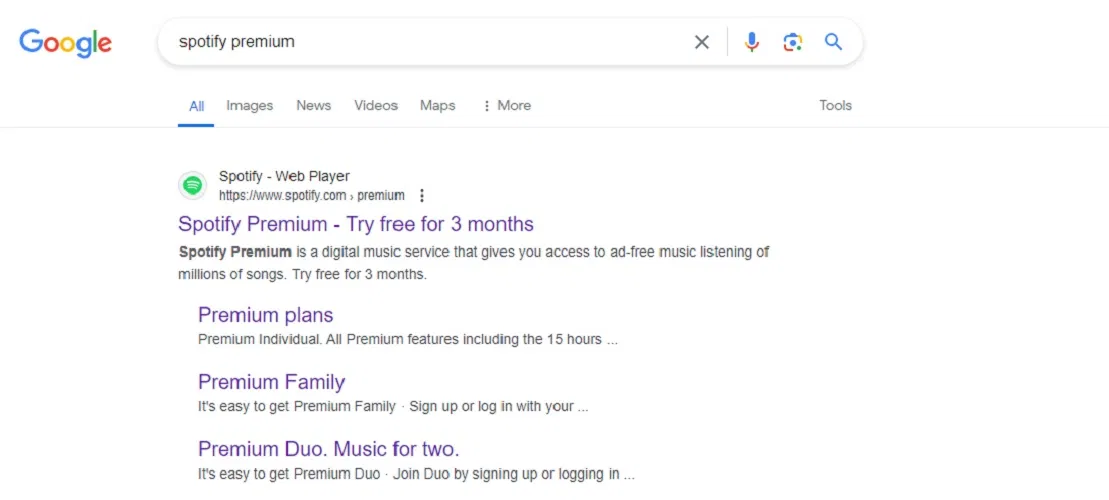The width and height of the screenshot is (1109, 500).
Task: Open the Tools search options
Action: [835, 105]
